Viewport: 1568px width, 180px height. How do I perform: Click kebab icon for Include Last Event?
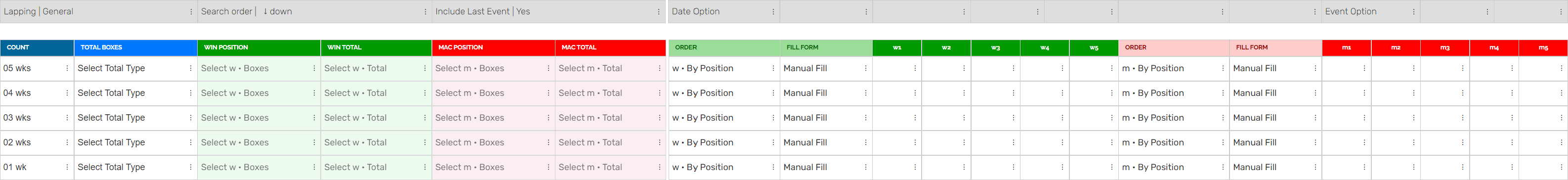659,11
